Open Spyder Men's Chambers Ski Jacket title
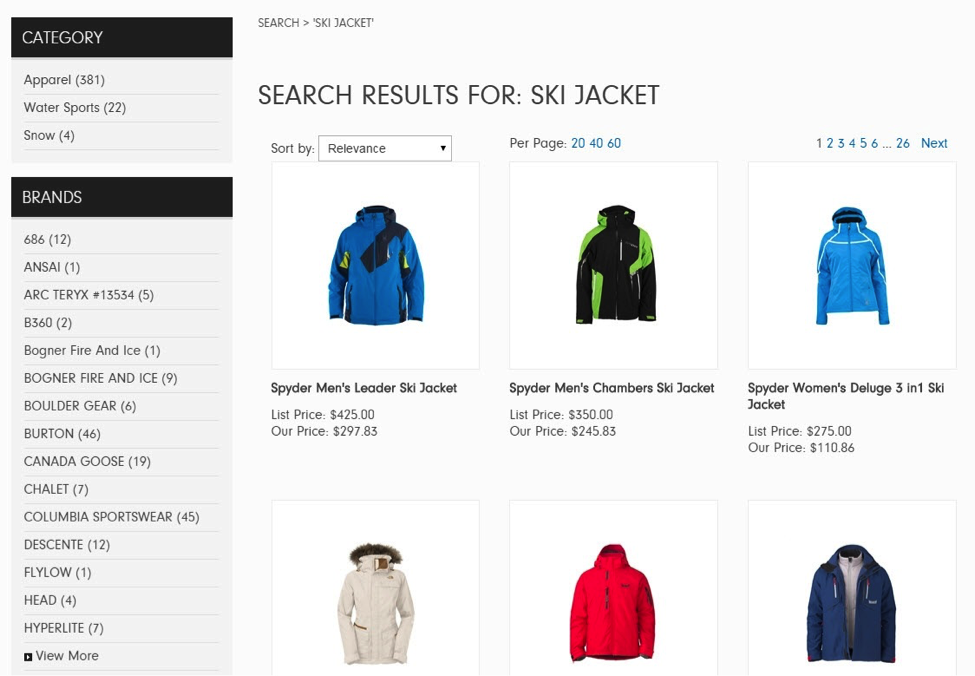975x676 pixels. point(612,388)
